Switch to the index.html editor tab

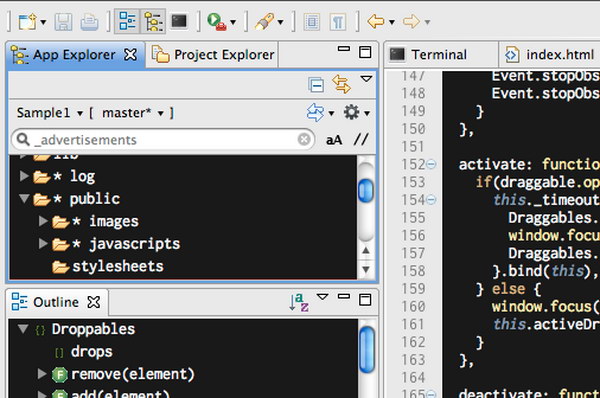tap(550, 55)
